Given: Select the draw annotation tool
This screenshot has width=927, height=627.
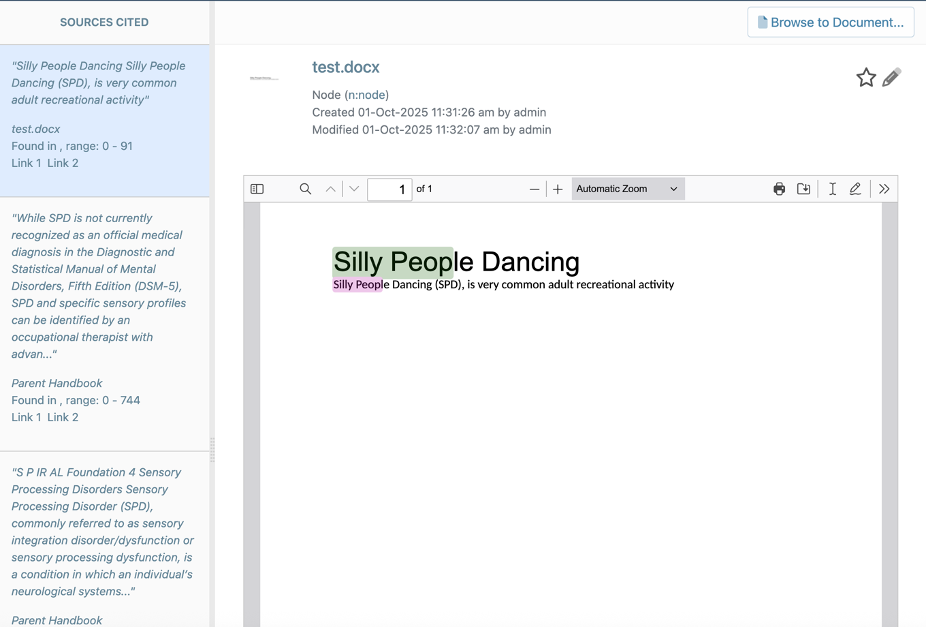Looking at the screenshot, I should (x=855, y=189).
